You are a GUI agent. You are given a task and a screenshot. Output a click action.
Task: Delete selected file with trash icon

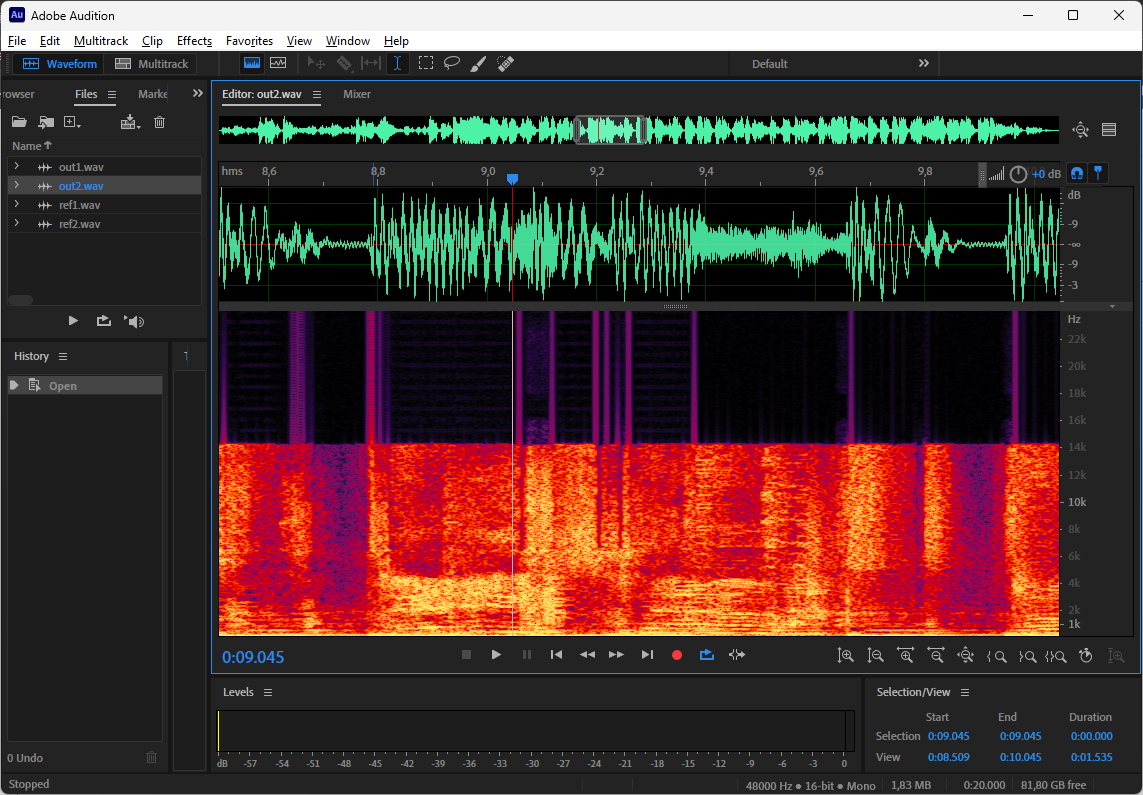159,122
